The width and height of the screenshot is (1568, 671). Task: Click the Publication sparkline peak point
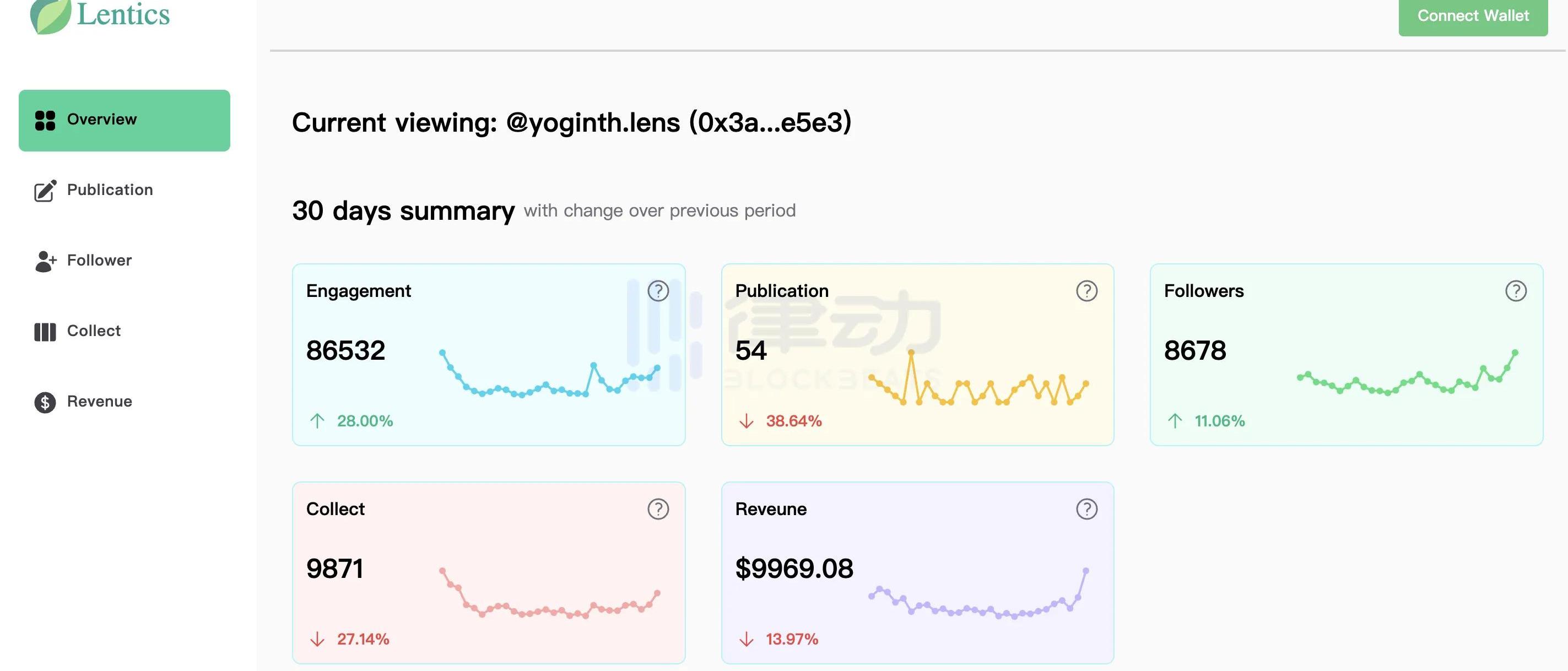(911, 353)
